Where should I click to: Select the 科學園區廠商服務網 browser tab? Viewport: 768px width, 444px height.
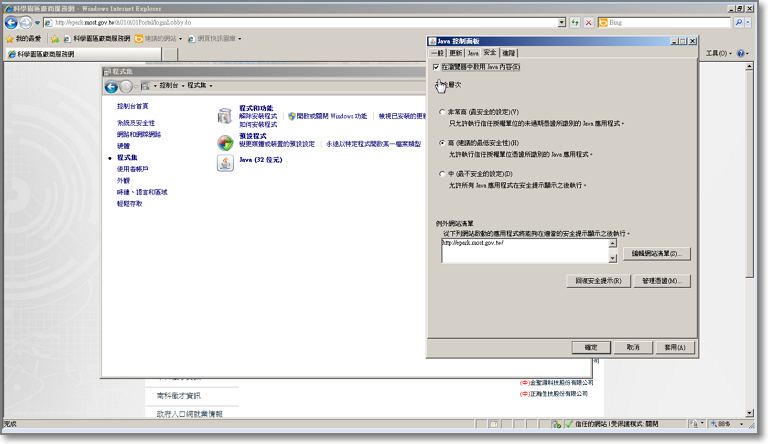point(83,54)
